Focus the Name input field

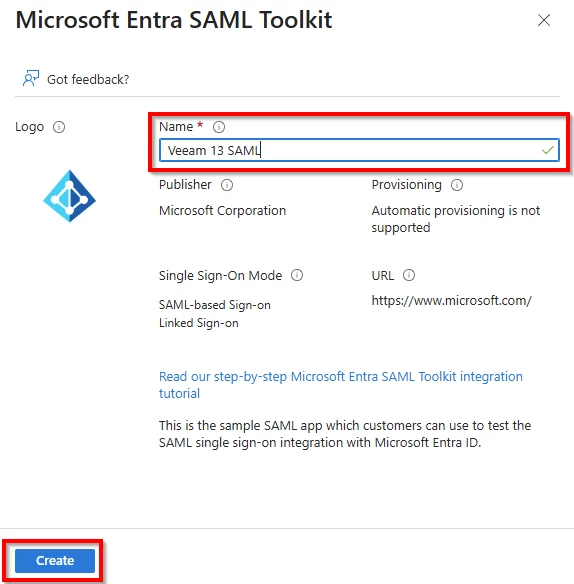pos(359,150)
